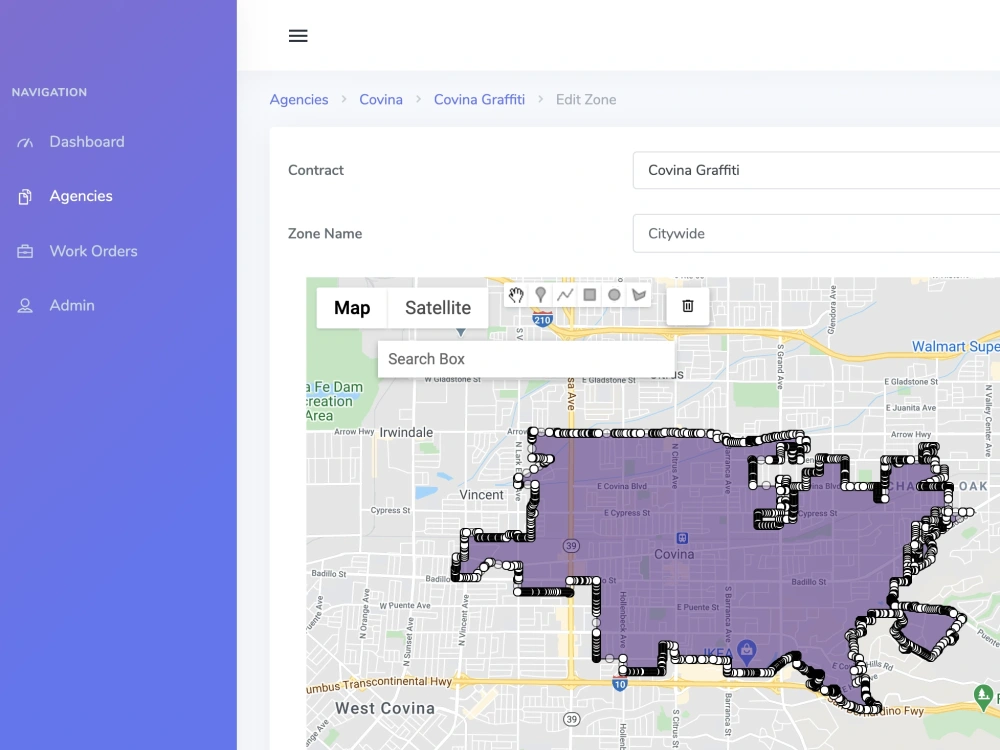Click the Agencies document icon
This screenshot has width=1000, height=750.
25,196
